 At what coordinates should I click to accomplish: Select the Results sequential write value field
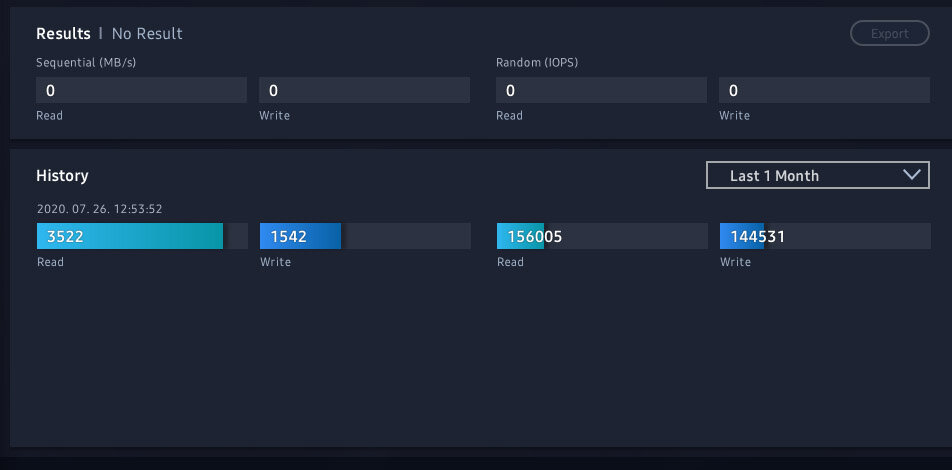[x=364, y=90]
